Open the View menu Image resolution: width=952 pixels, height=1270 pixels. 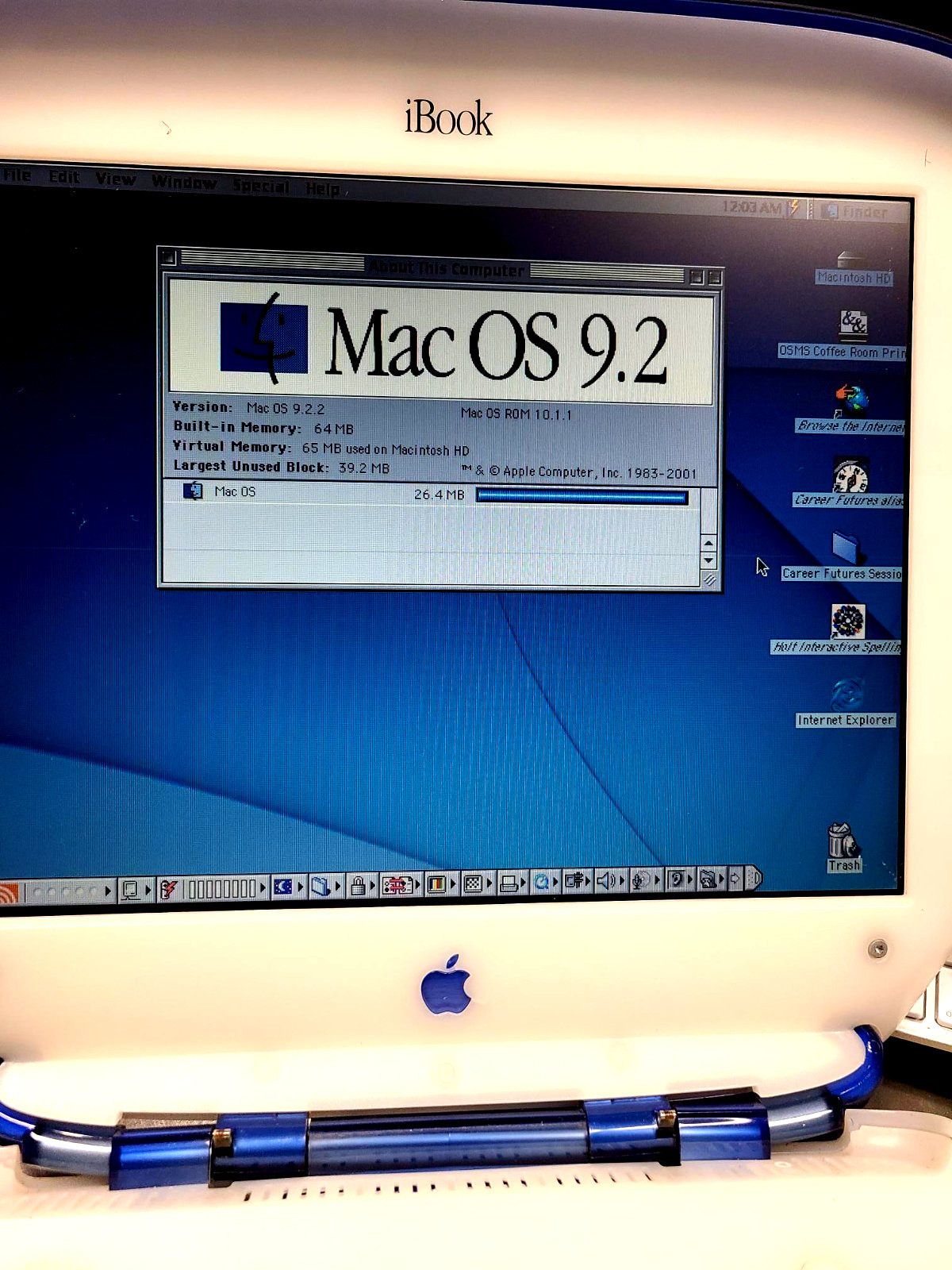click(x=116, y=179)
